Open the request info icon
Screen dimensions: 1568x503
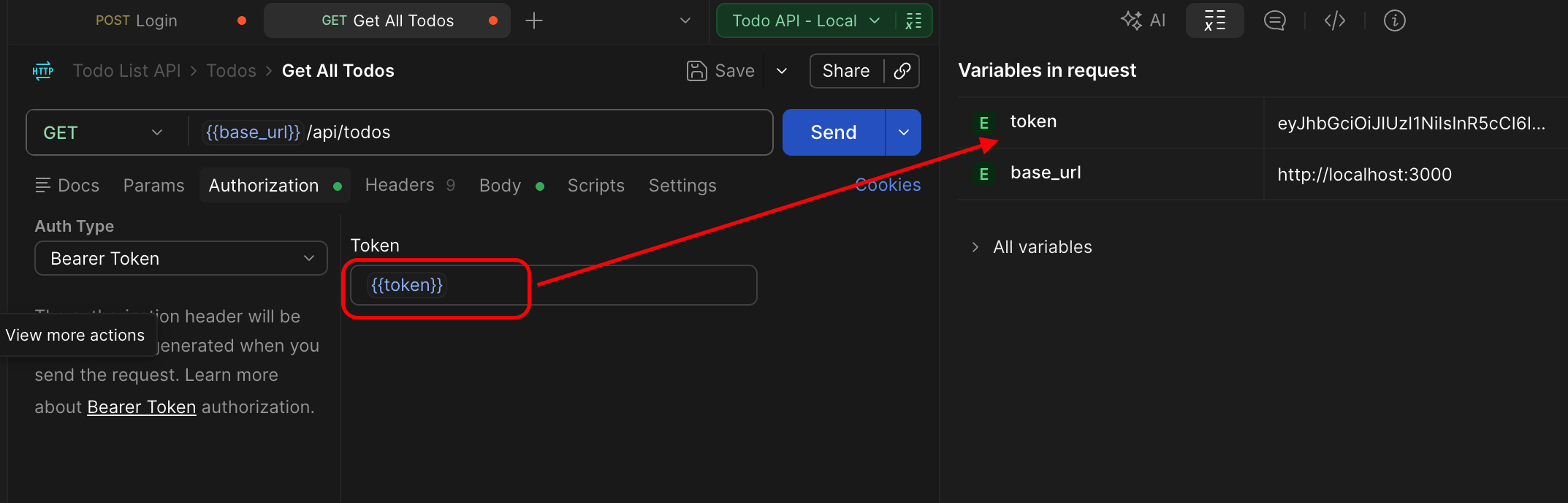tap(1394, 20)
